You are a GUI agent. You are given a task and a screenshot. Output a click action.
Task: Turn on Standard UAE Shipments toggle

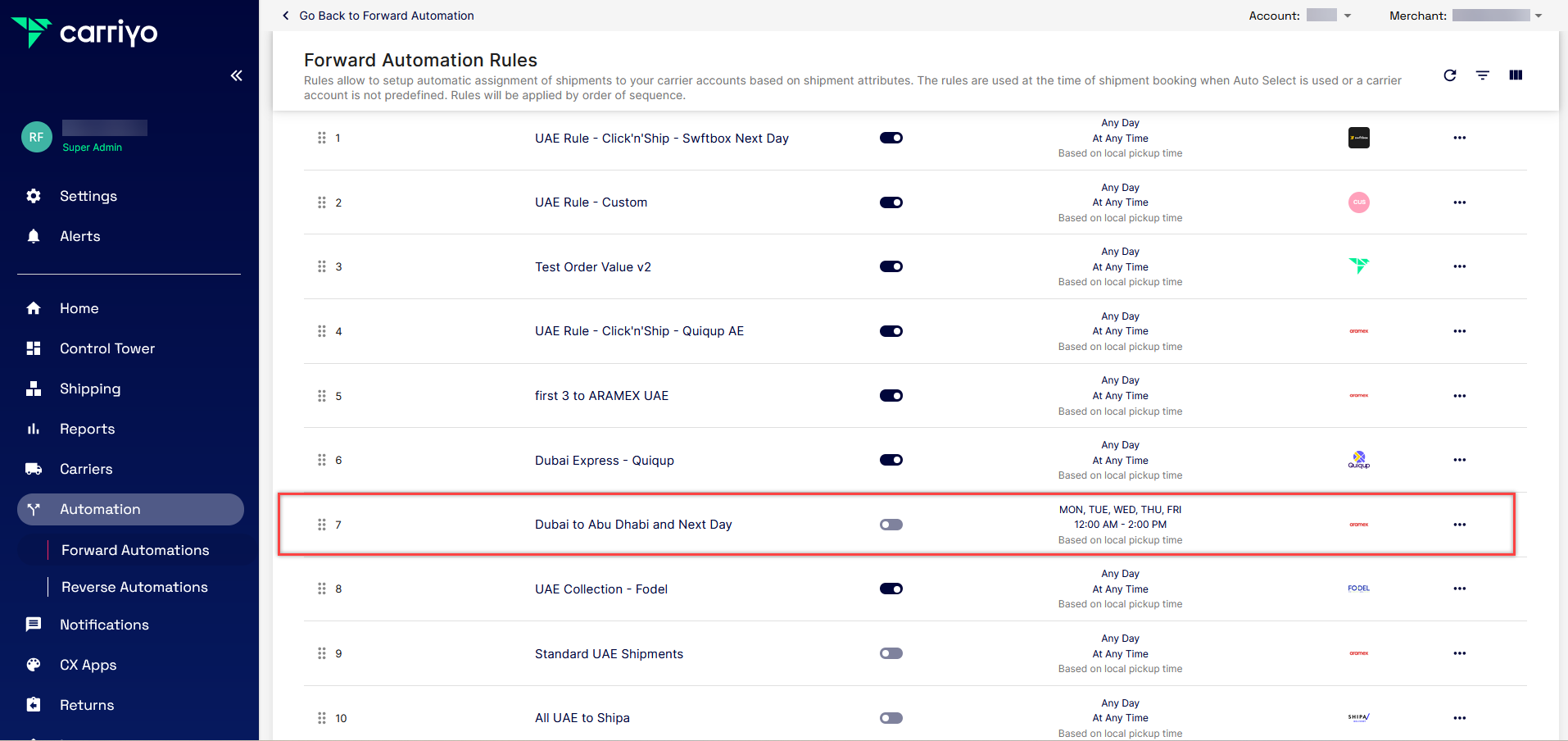coord(890,653)
